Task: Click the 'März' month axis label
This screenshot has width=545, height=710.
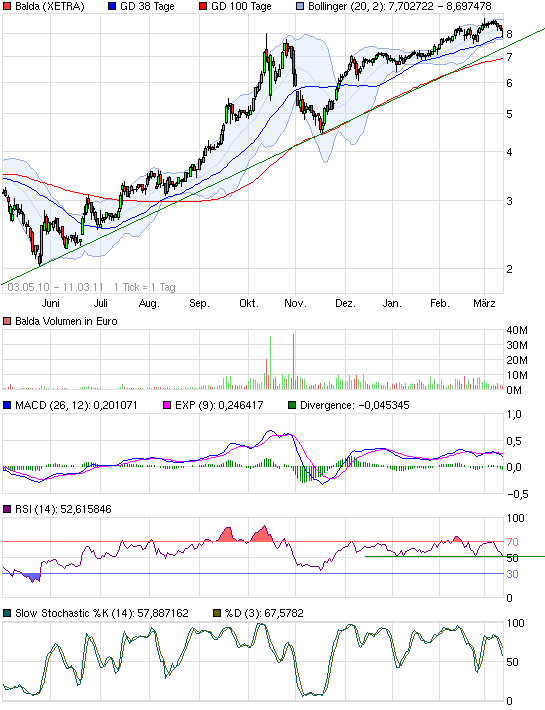Action: point(484,303)
